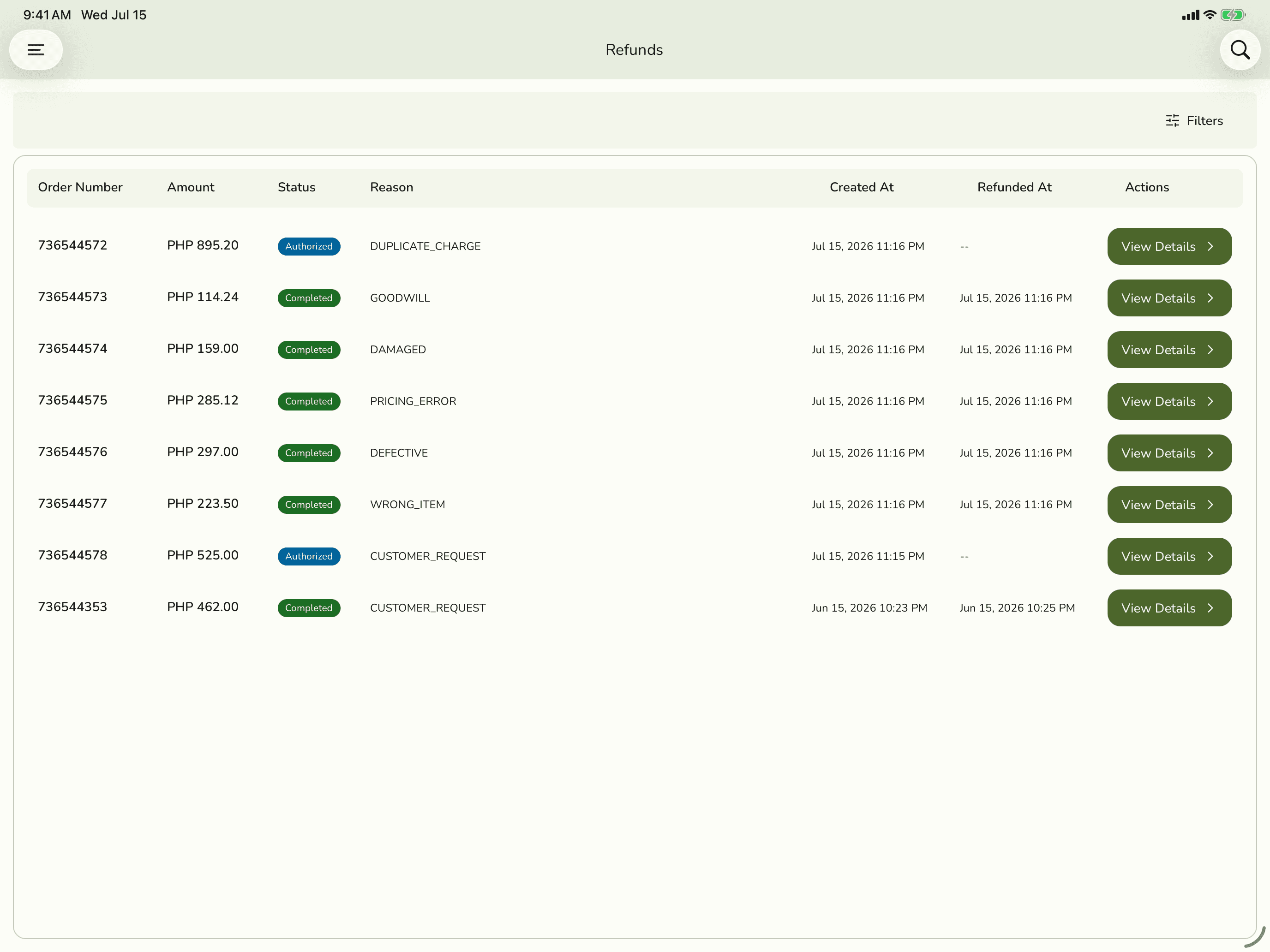Viewport: 1270px width, 952px height.
Task: Click the DAMAGED reason
Action: click(398, 350)
